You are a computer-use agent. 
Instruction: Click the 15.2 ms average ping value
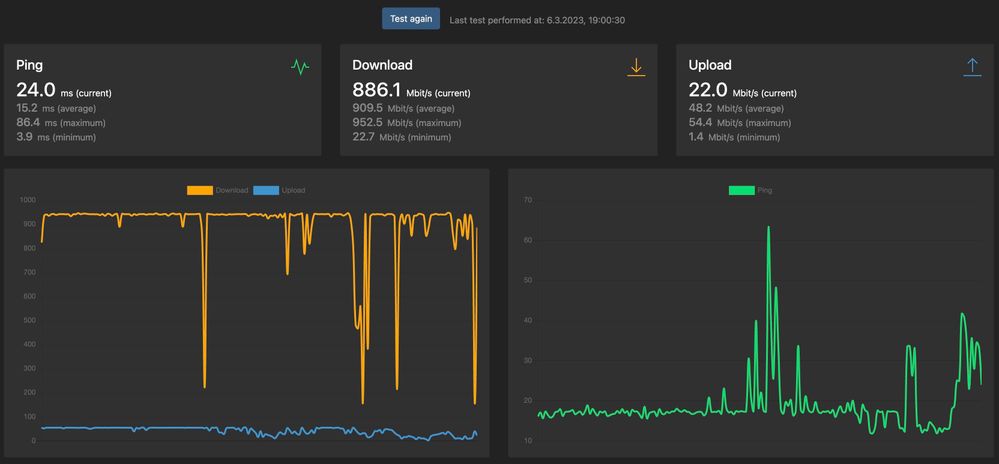click(x=56, y=109)
